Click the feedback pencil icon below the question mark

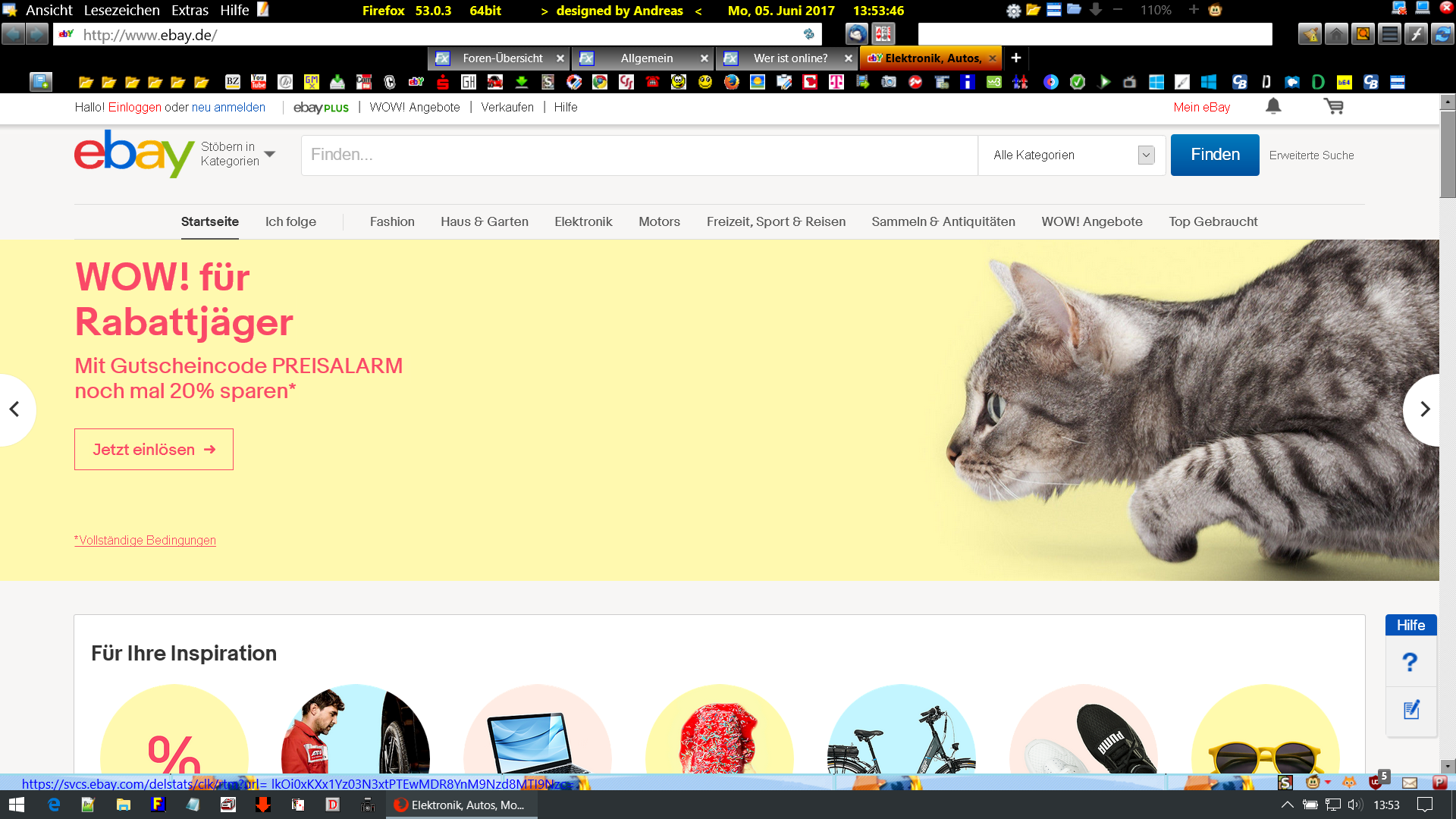(1410, 711)
